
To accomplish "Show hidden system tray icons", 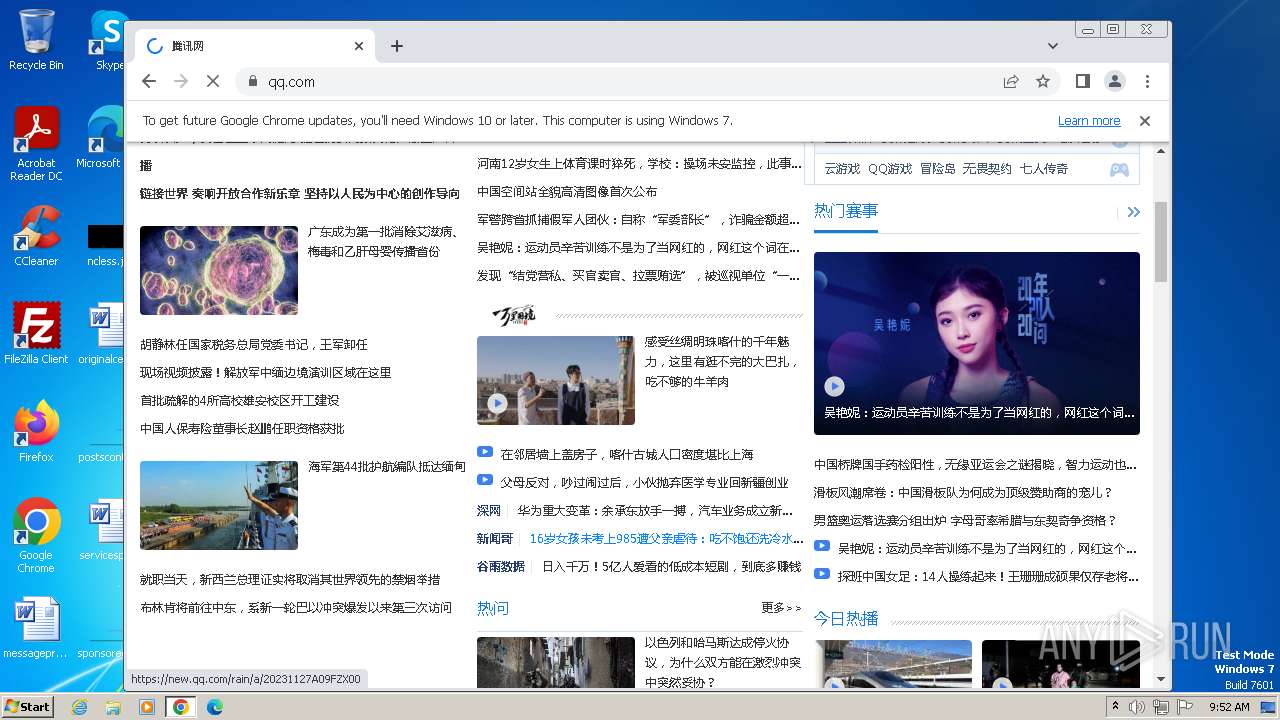I will click(1115, 707).
